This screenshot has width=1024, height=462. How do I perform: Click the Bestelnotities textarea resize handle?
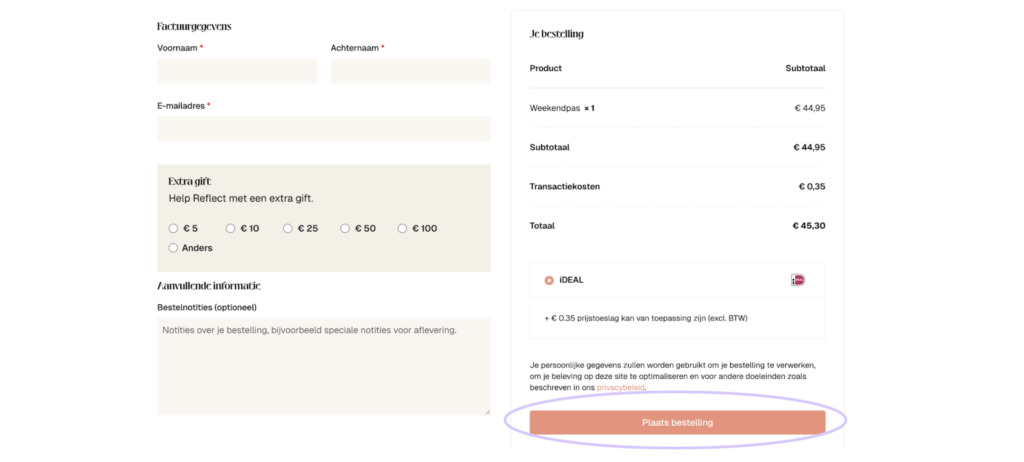[x=487, y=411]
